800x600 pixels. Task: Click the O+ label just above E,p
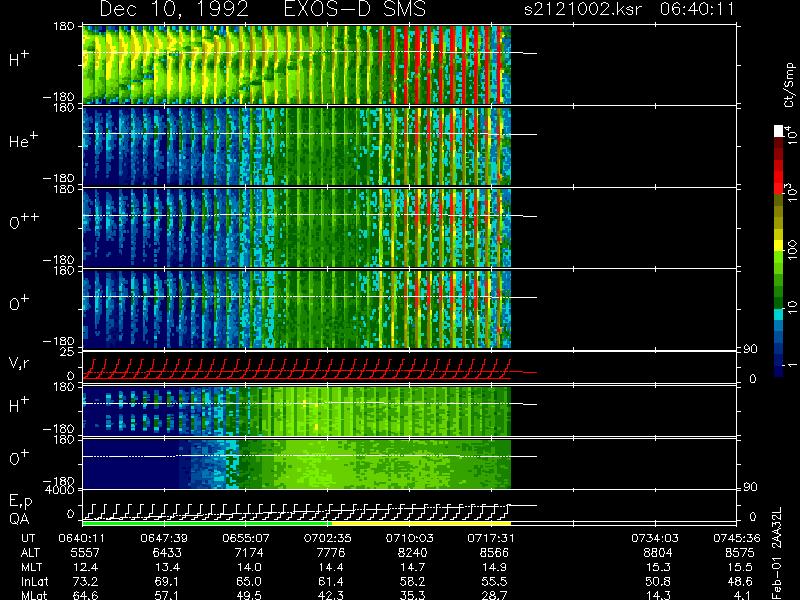coord(19,457)
